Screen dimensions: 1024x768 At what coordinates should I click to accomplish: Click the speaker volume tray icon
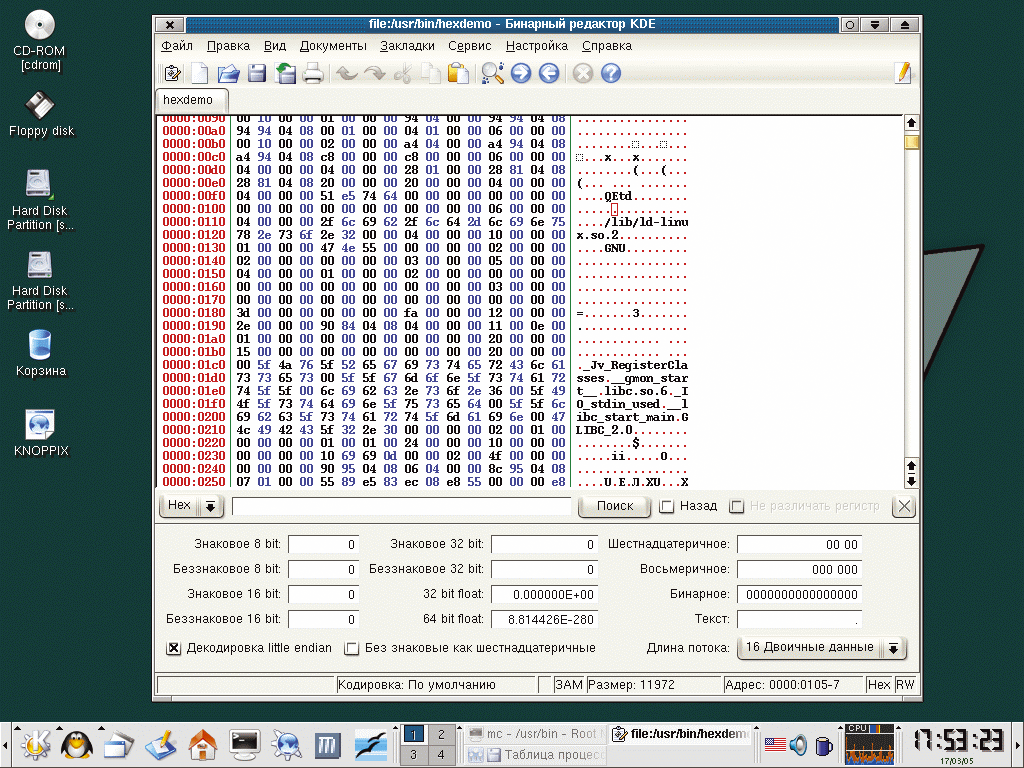(798, 744)
